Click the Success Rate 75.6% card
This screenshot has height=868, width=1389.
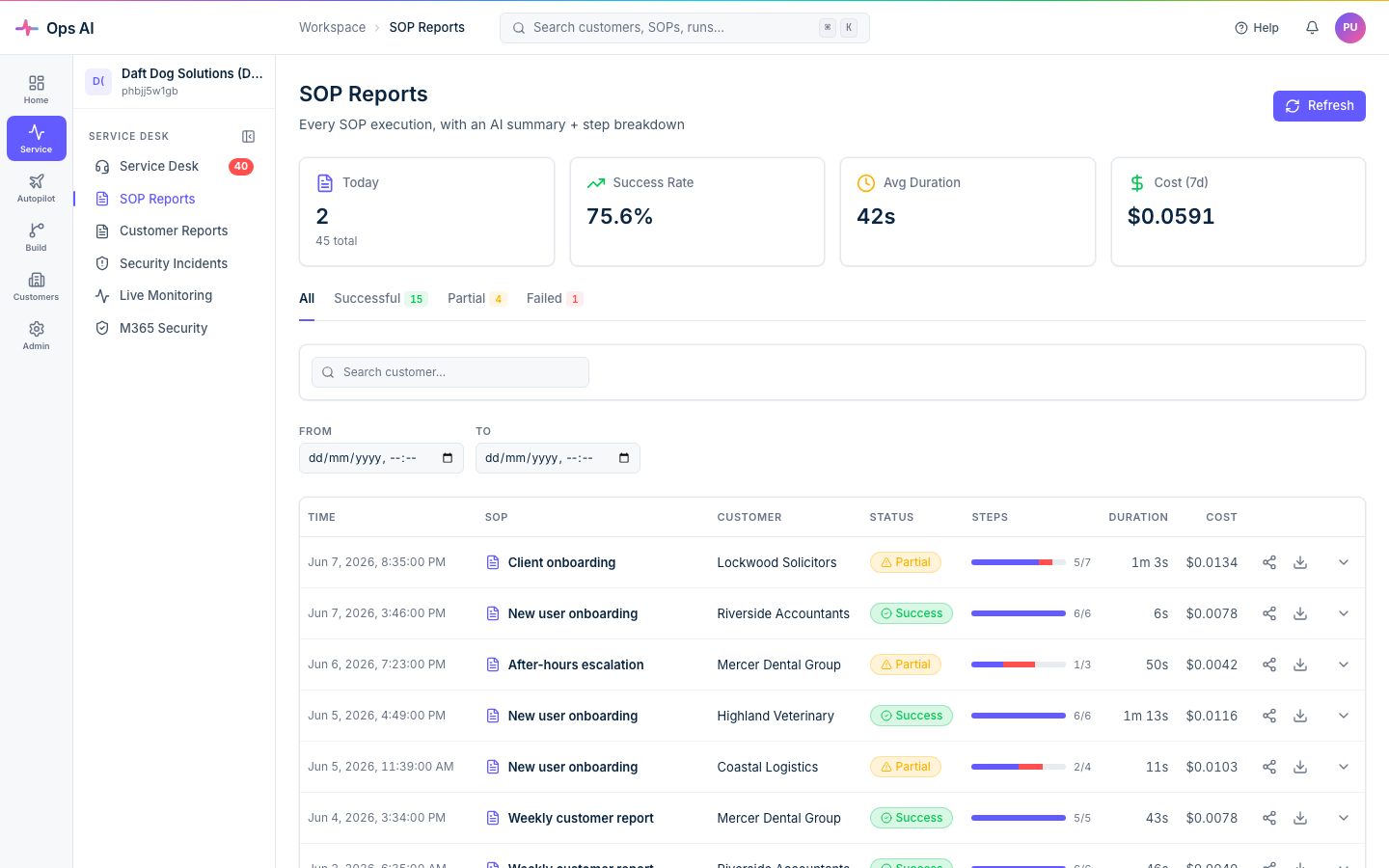[x=697, y=212]
